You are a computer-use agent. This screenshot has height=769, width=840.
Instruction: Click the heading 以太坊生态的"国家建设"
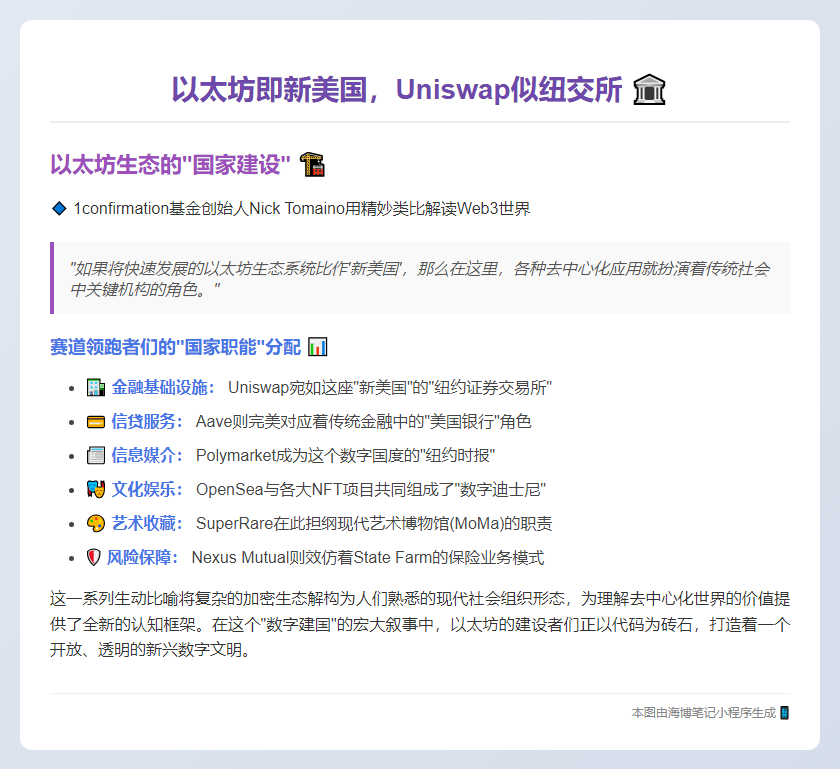coord(170,165)
